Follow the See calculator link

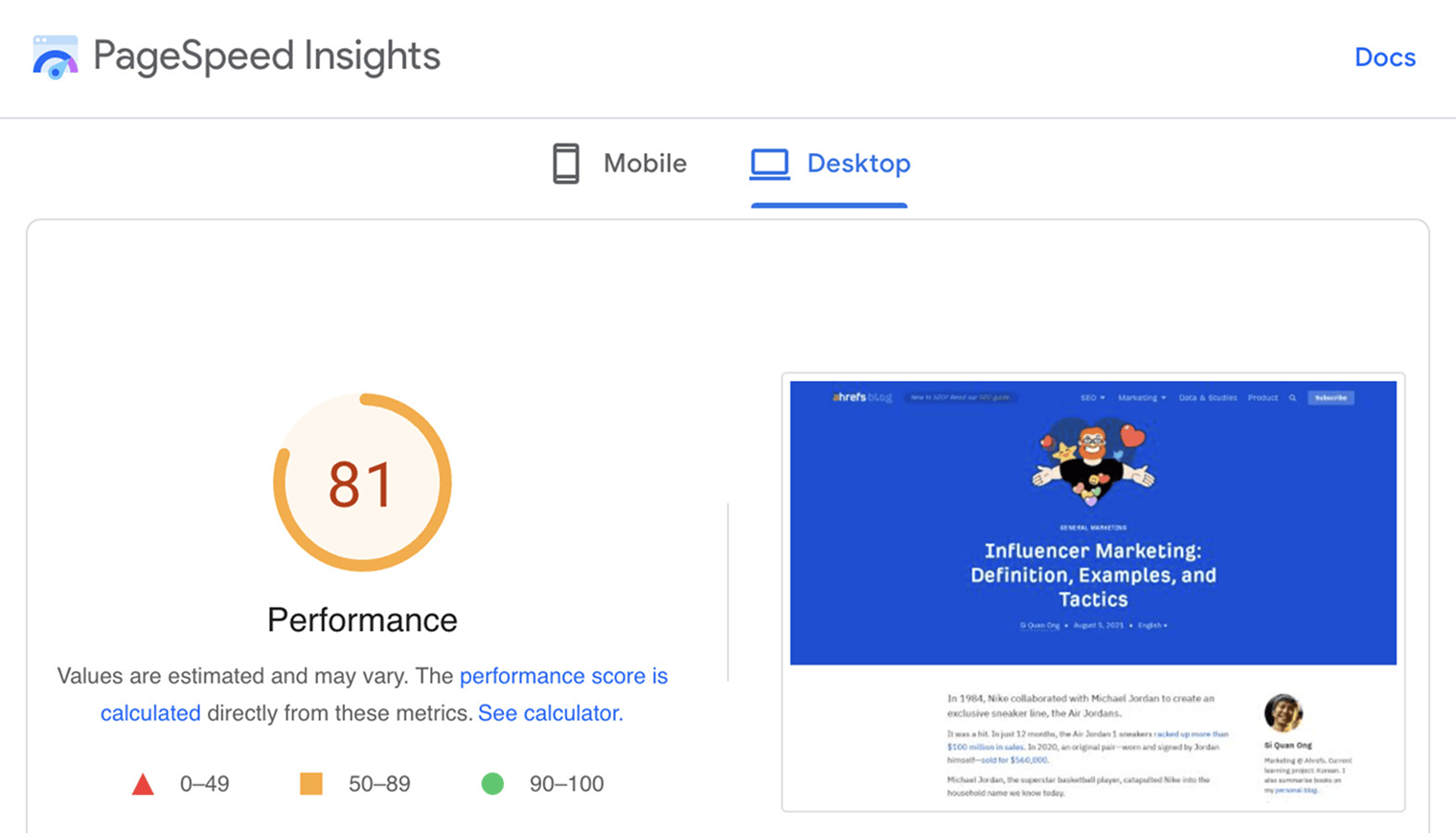tap(549, 712)
